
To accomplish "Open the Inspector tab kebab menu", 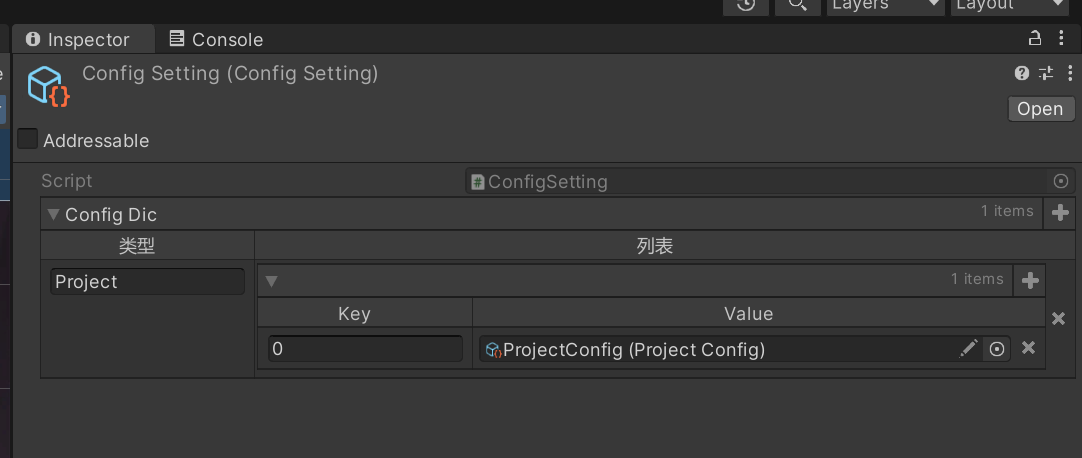I will coord(1061,38).
